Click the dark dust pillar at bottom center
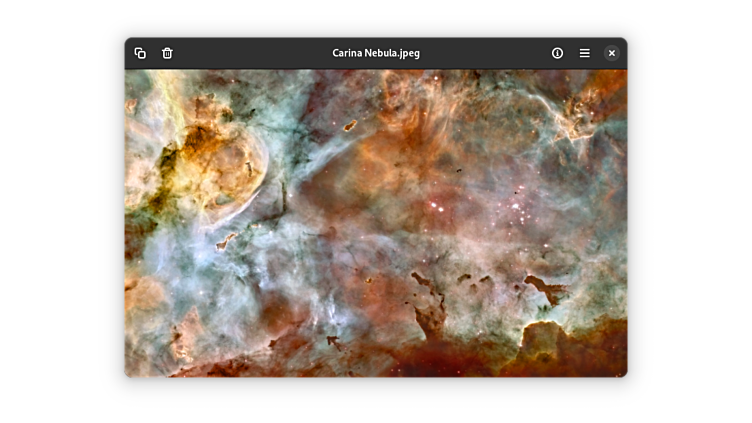This screenshot has width=752, height=423. pyautogui.click(x=430, y=310)
